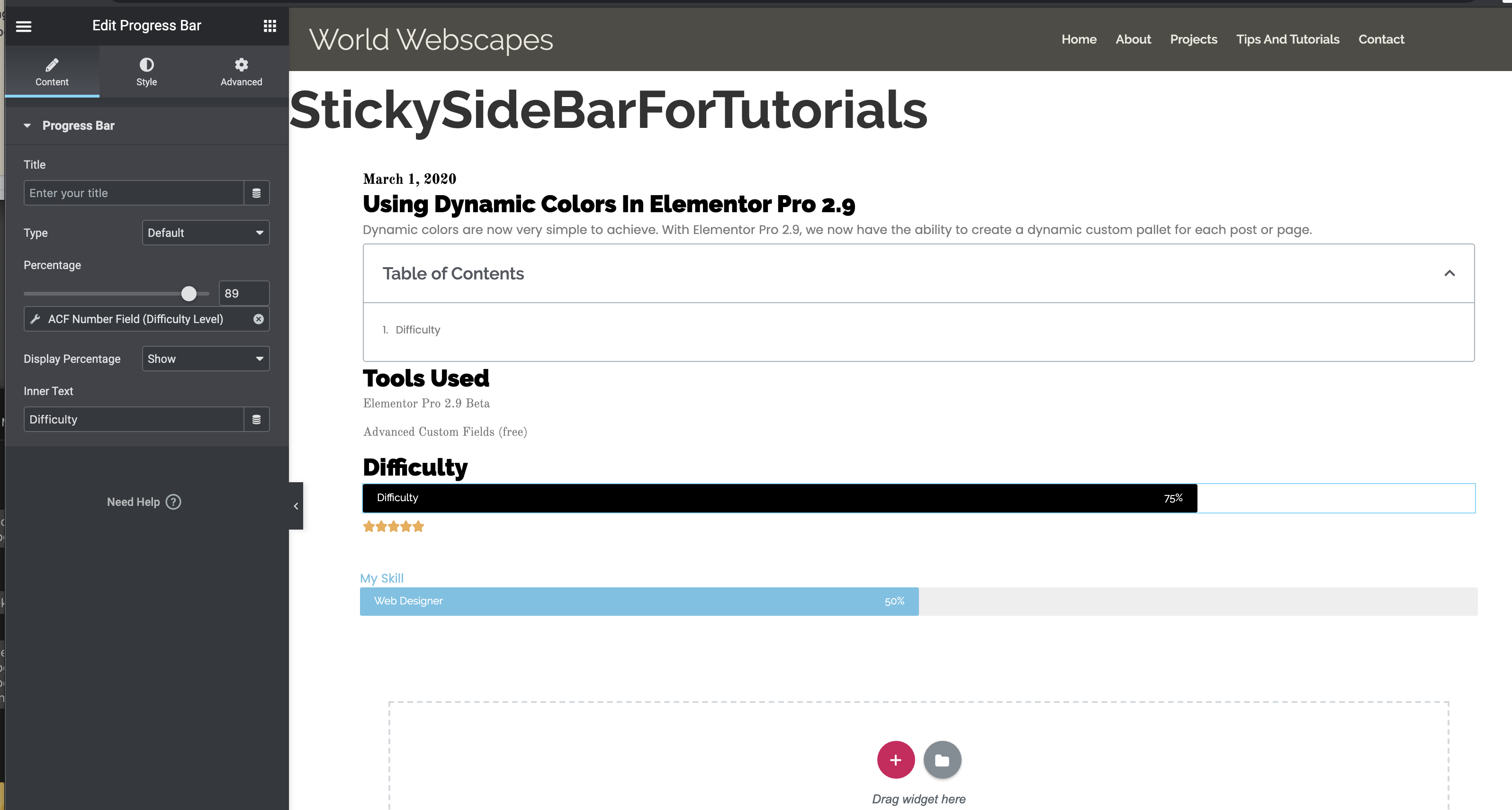Open the About navigation menu item
This screenshot has width=1512, height=810.
[x=1133, y=39]
